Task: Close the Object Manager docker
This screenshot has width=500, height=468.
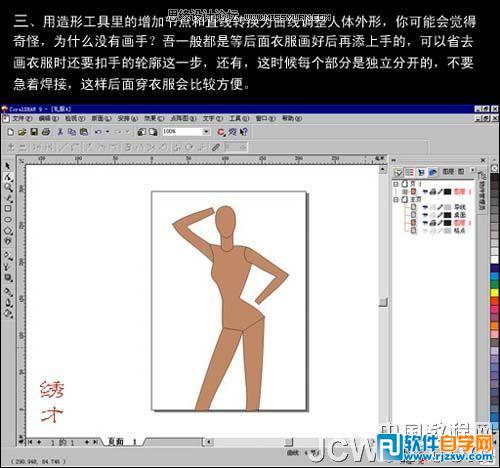Action: point(483,160)
